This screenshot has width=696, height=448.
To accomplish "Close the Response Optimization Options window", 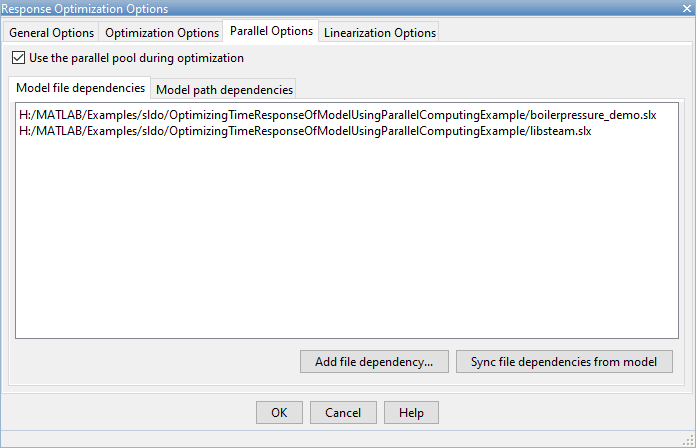I will coord(683,8).
